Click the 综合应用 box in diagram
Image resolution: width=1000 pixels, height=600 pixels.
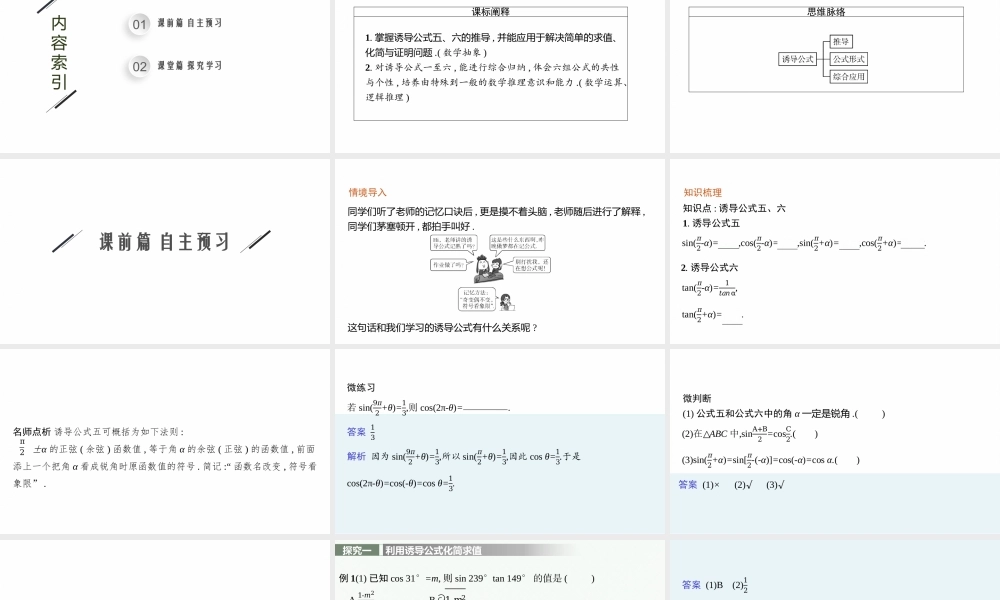(849, 76)
